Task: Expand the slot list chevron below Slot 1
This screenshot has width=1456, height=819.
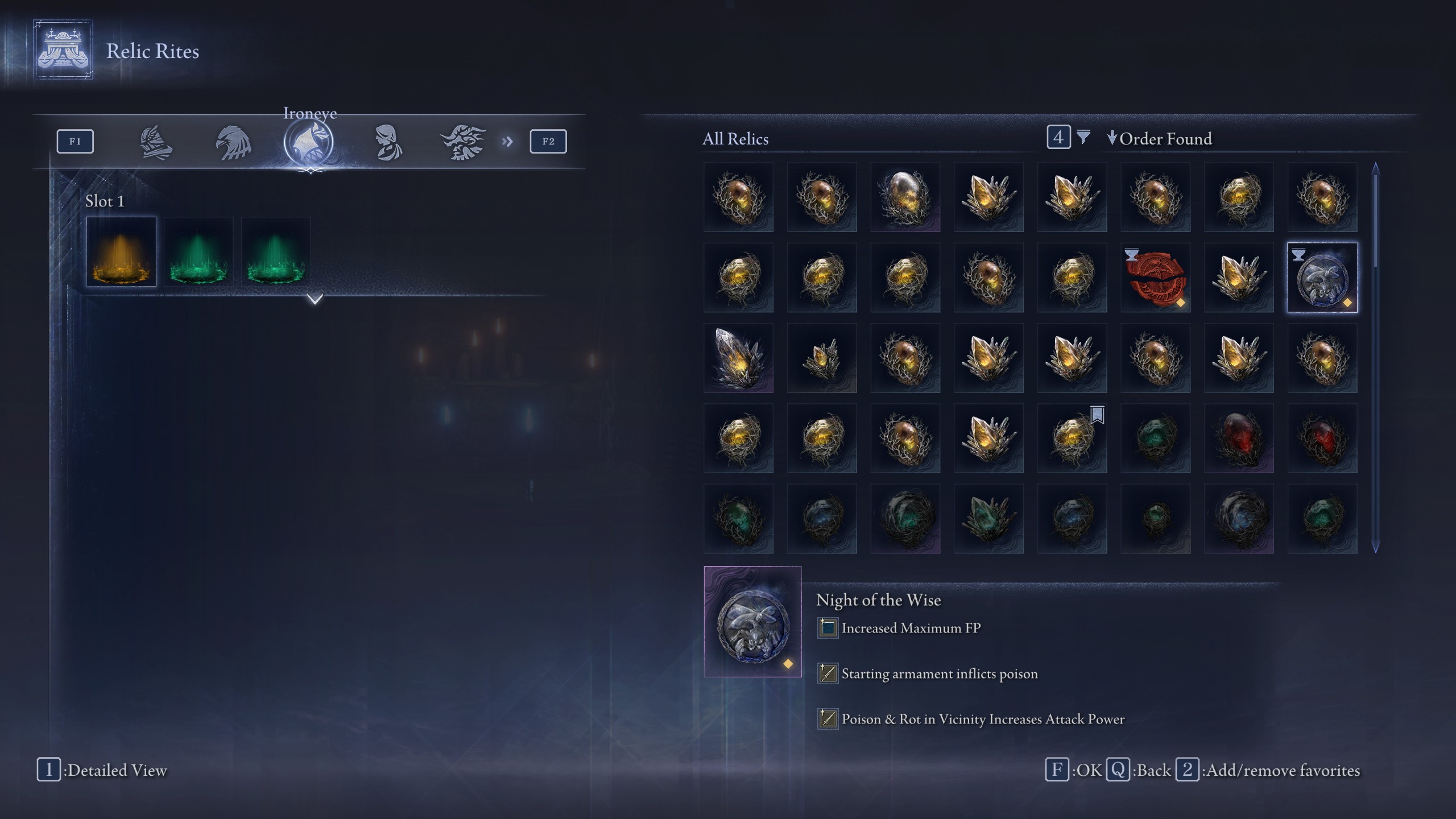Action: [x=315, y=299]
